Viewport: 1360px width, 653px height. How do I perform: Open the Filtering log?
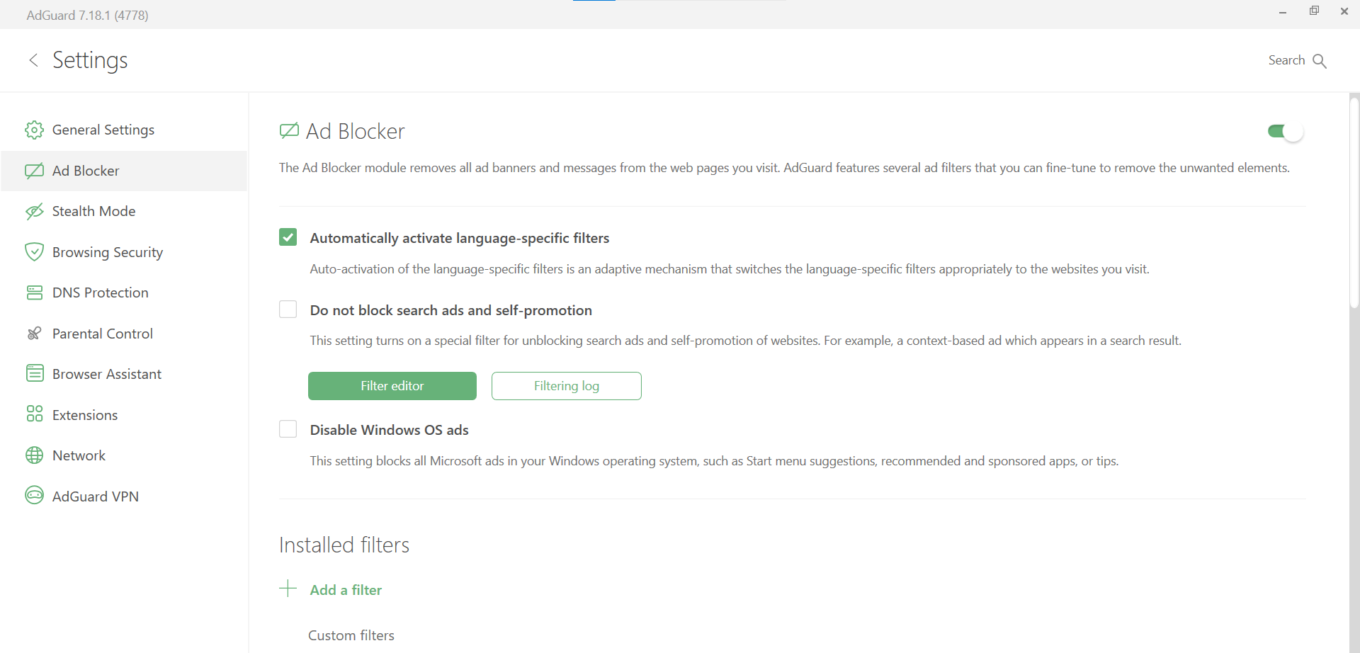click(x=566, y=385)
